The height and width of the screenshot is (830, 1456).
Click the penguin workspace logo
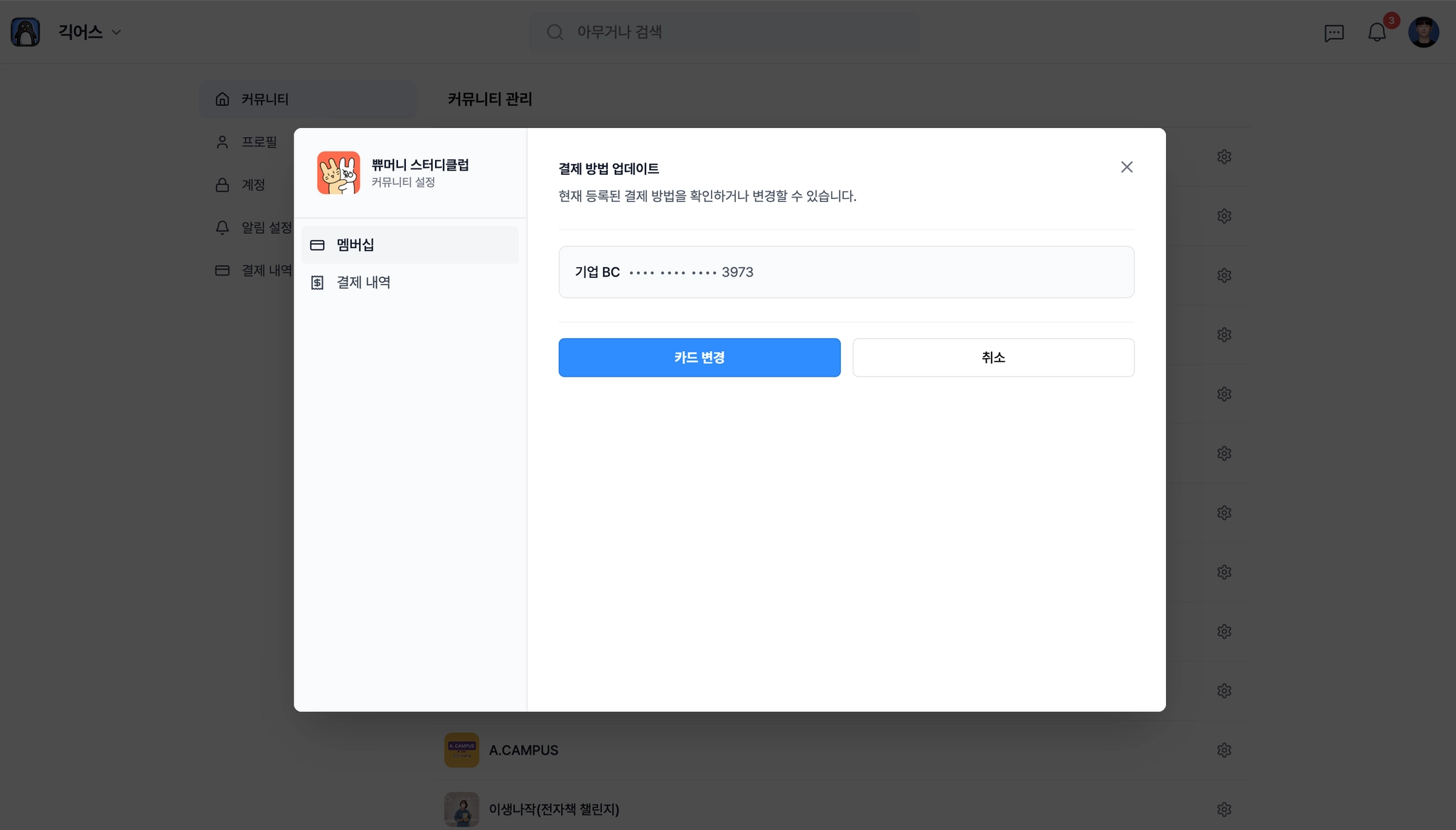click(x=26, y=32)
